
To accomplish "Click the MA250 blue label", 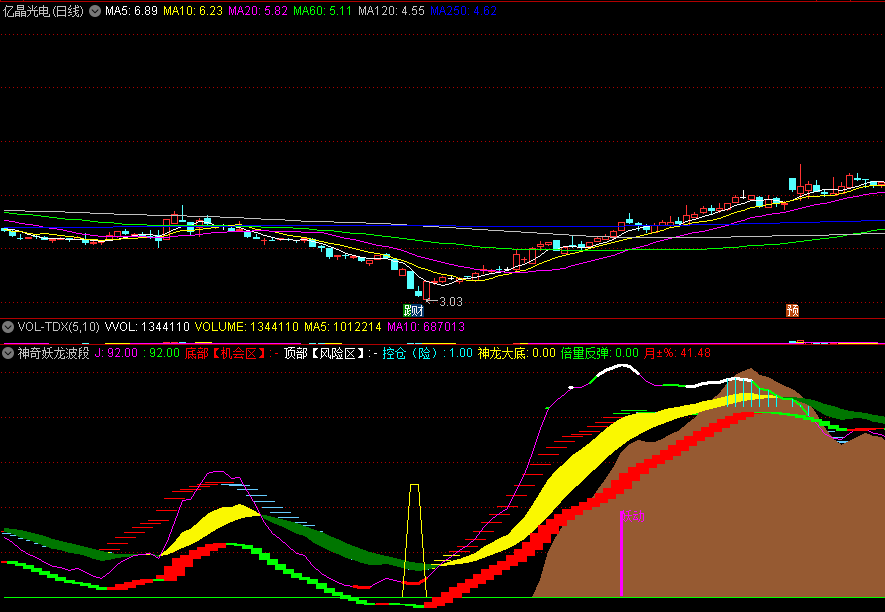I will click(x=463, y=11).
